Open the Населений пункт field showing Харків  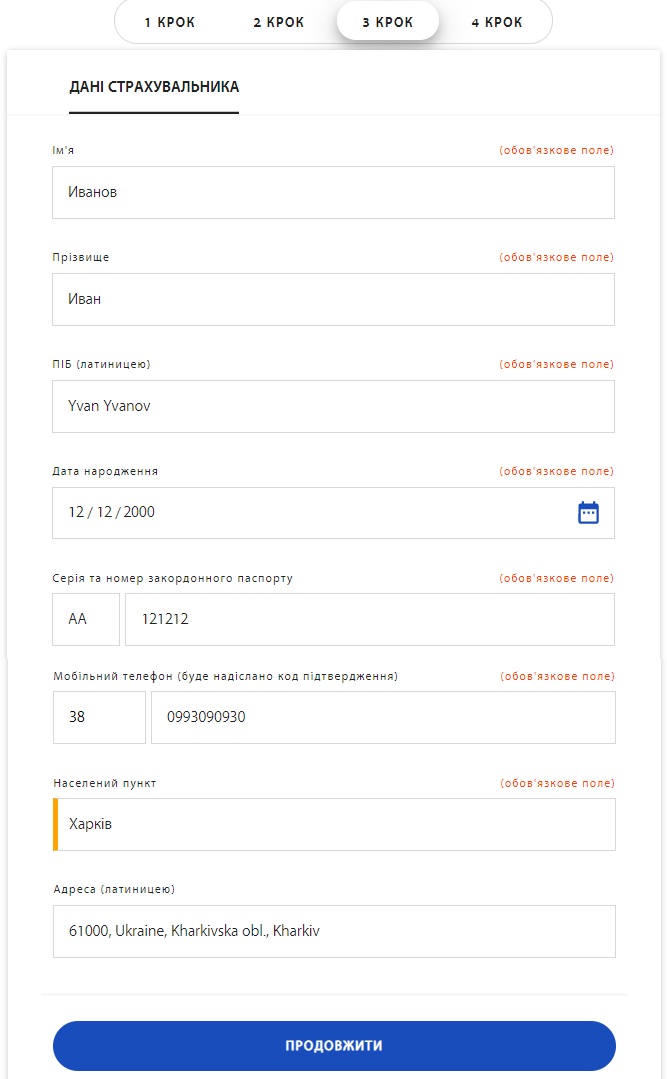click(x=334, y=824)
